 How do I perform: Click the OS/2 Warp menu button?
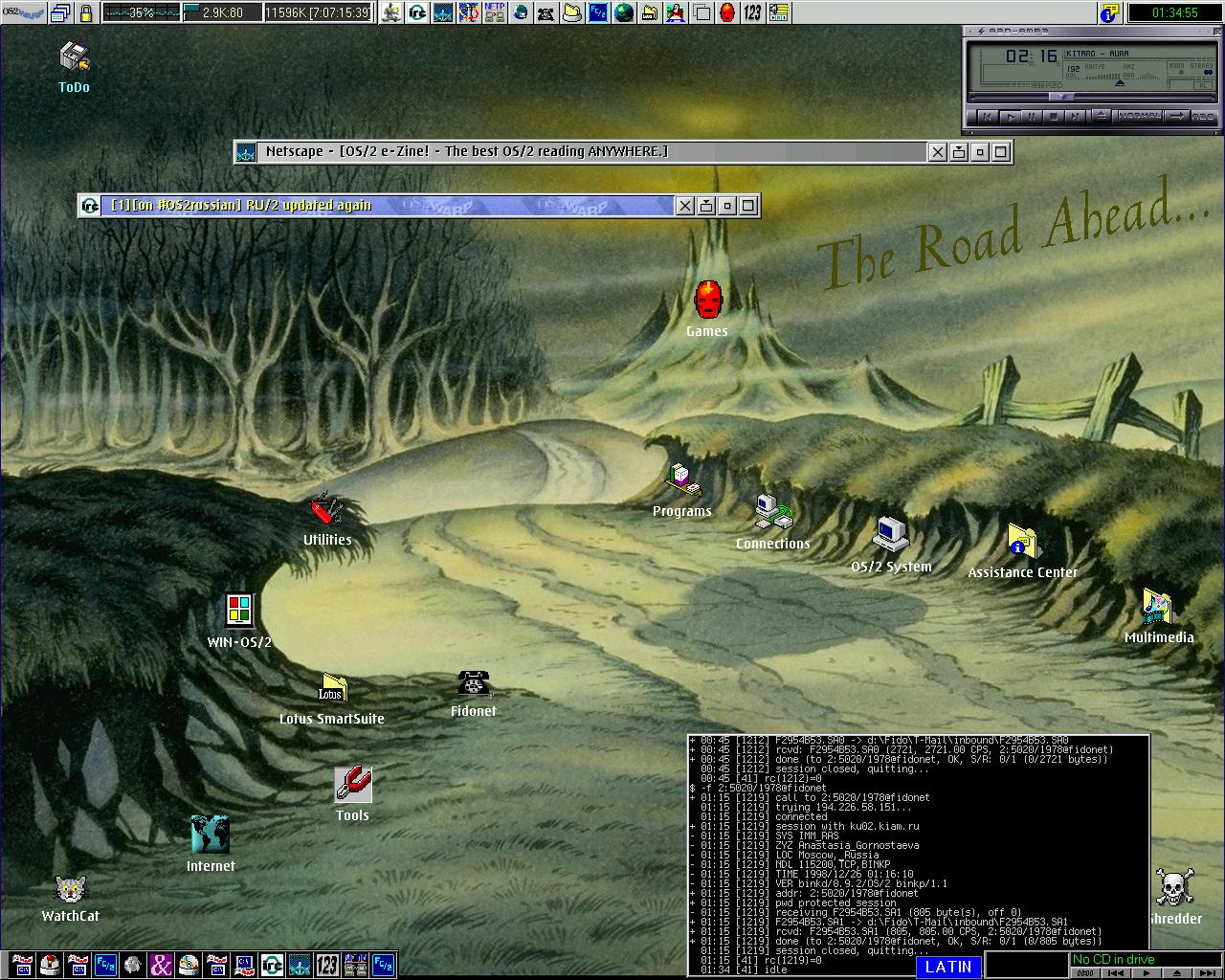coord(23,12)
